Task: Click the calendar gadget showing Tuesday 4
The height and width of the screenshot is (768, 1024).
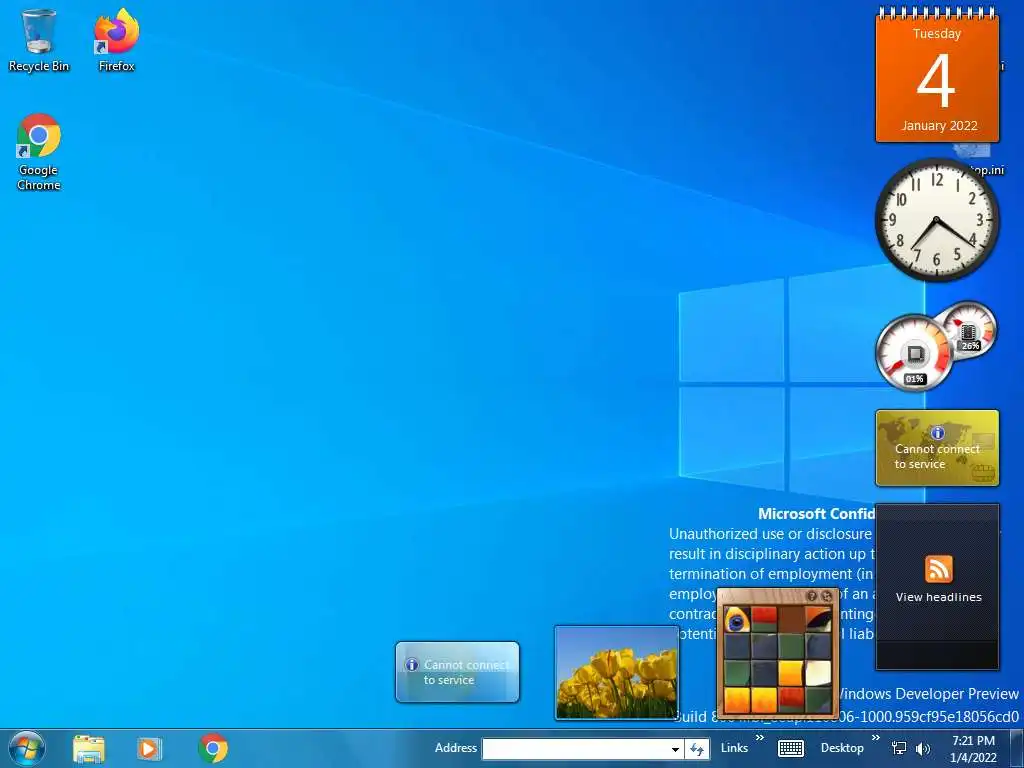Action: click(x=937, y=75)
